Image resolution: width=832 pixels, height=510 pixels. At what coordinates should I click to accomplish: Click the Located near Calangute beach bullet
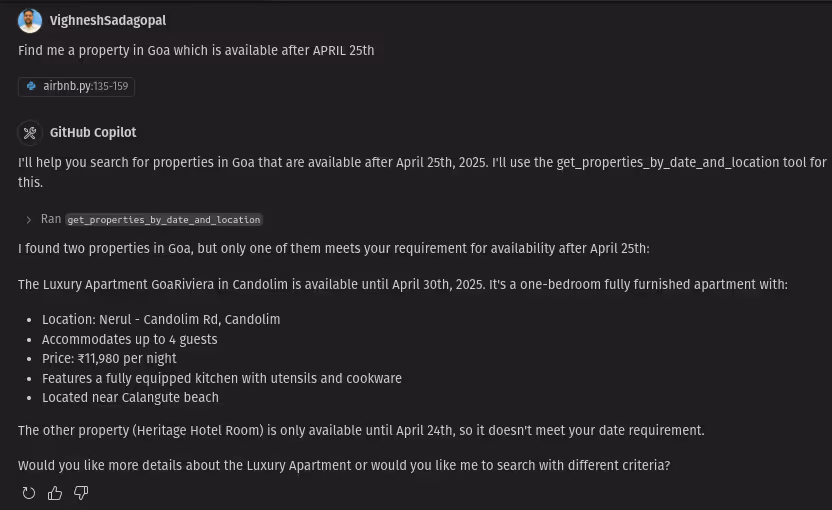130,397
